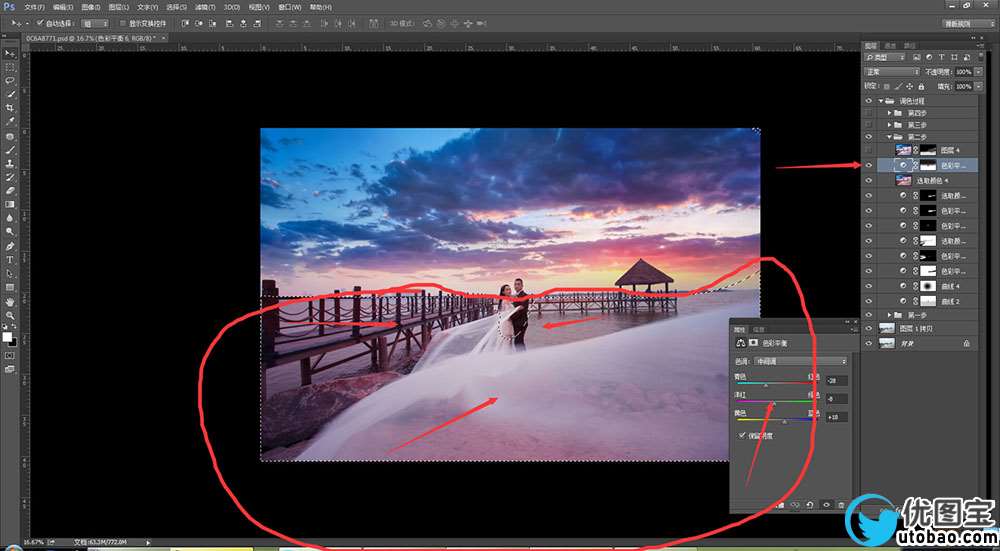The width and height of the screenshot is (1000, 551).
Task: Click delete adjustment layer trash icon
Action: [x=841, y=504]
